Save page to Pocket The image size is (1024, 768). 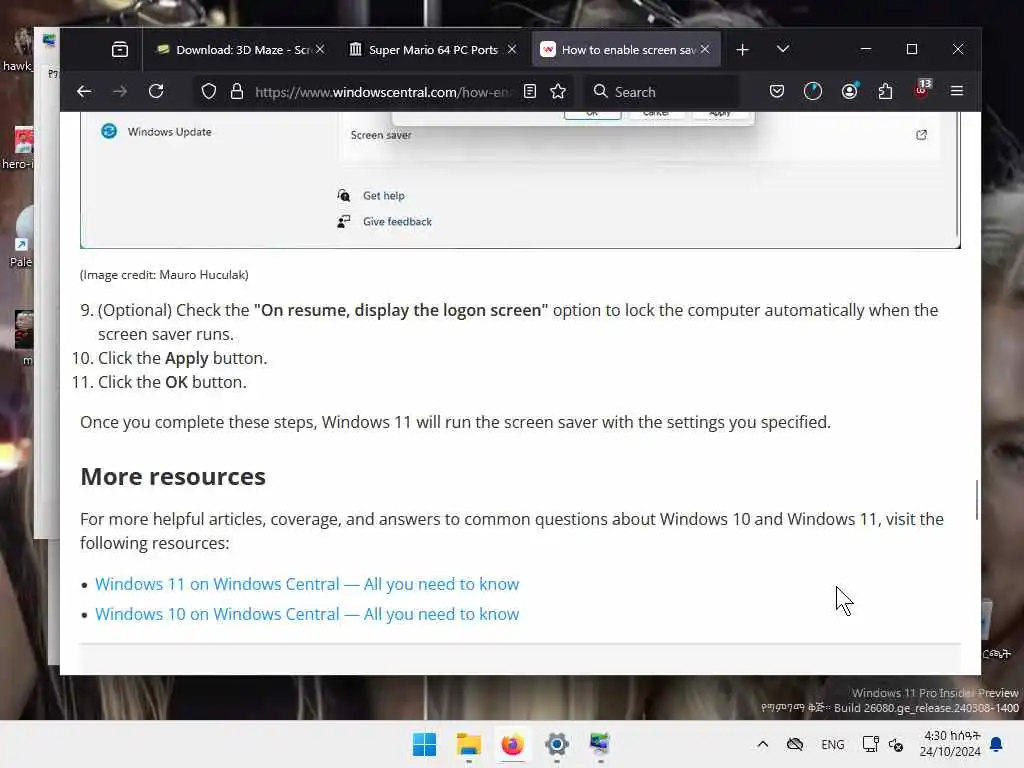(776, 91)
